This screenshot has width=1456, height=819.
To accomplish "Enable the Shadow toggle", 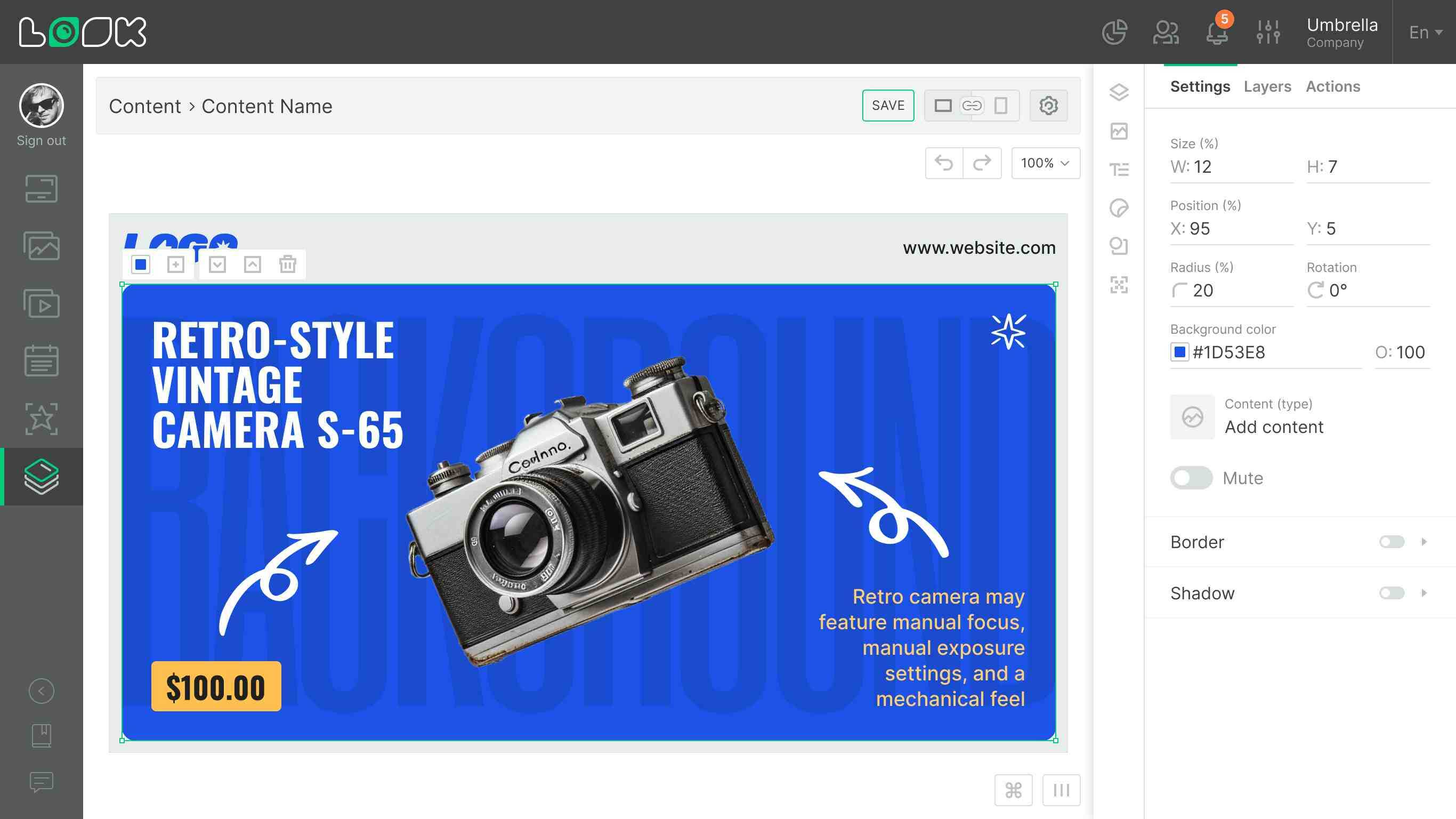I will [1391, 593].
